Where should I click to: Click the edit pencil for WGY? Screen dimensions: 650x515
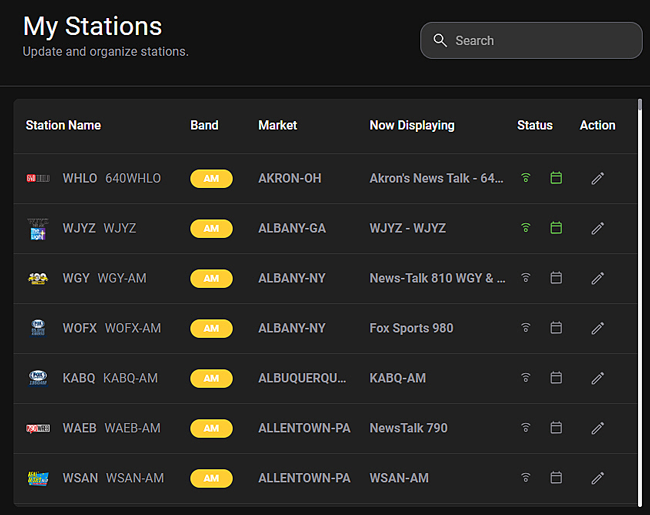597,278
